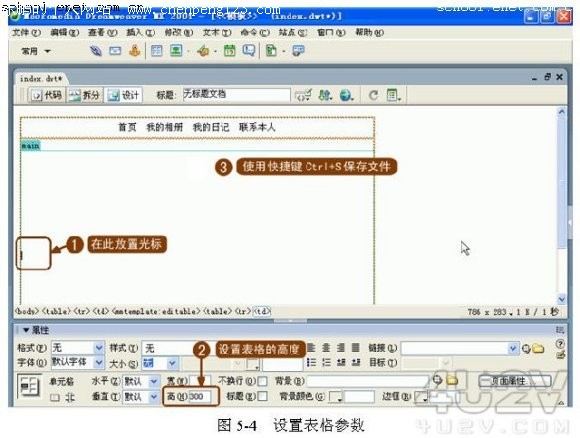Open the 边框 border color swatch

pos(420,397)
